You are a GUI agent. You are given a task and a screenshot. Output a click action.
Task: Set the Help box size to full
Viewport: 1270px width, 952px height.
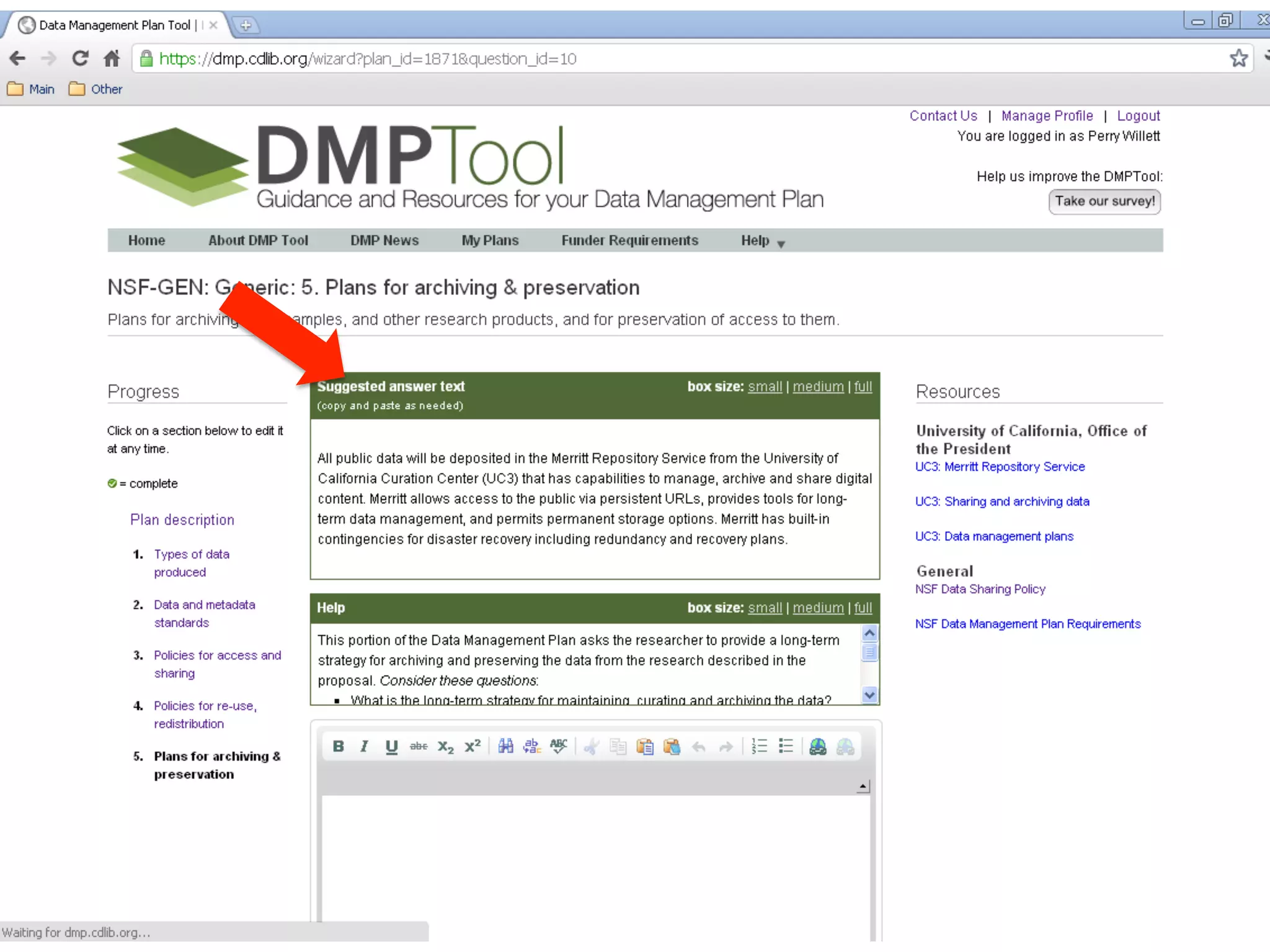pos(863,607)
